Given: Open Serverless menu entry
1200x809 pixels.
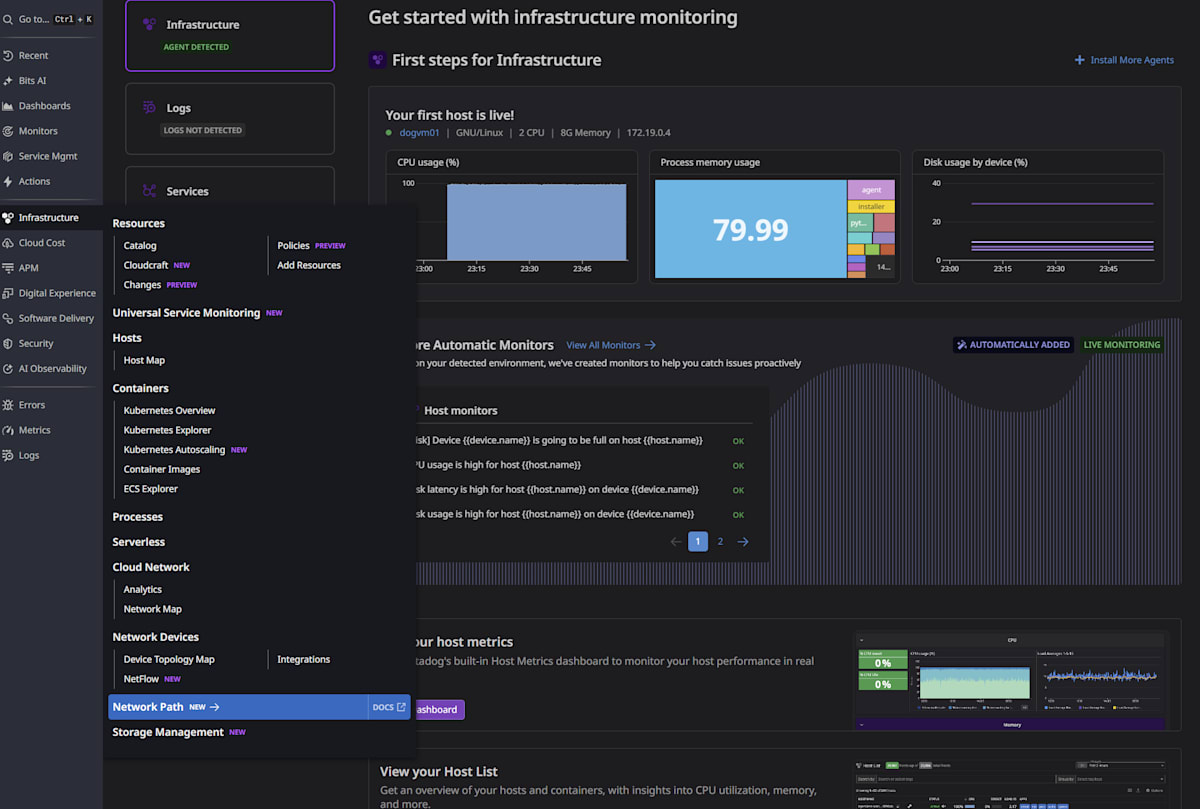Looking at the screenshot, I should click(x=138, y=542).
